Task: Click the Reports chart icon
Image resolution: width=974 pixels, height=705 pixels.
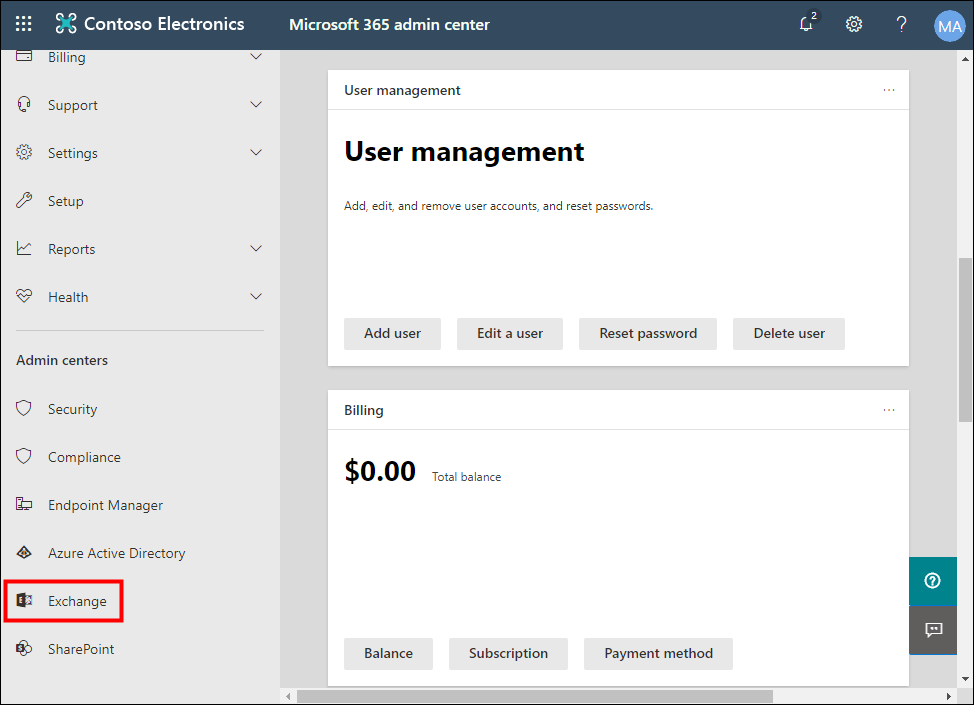Action: [x=24, y=248]
